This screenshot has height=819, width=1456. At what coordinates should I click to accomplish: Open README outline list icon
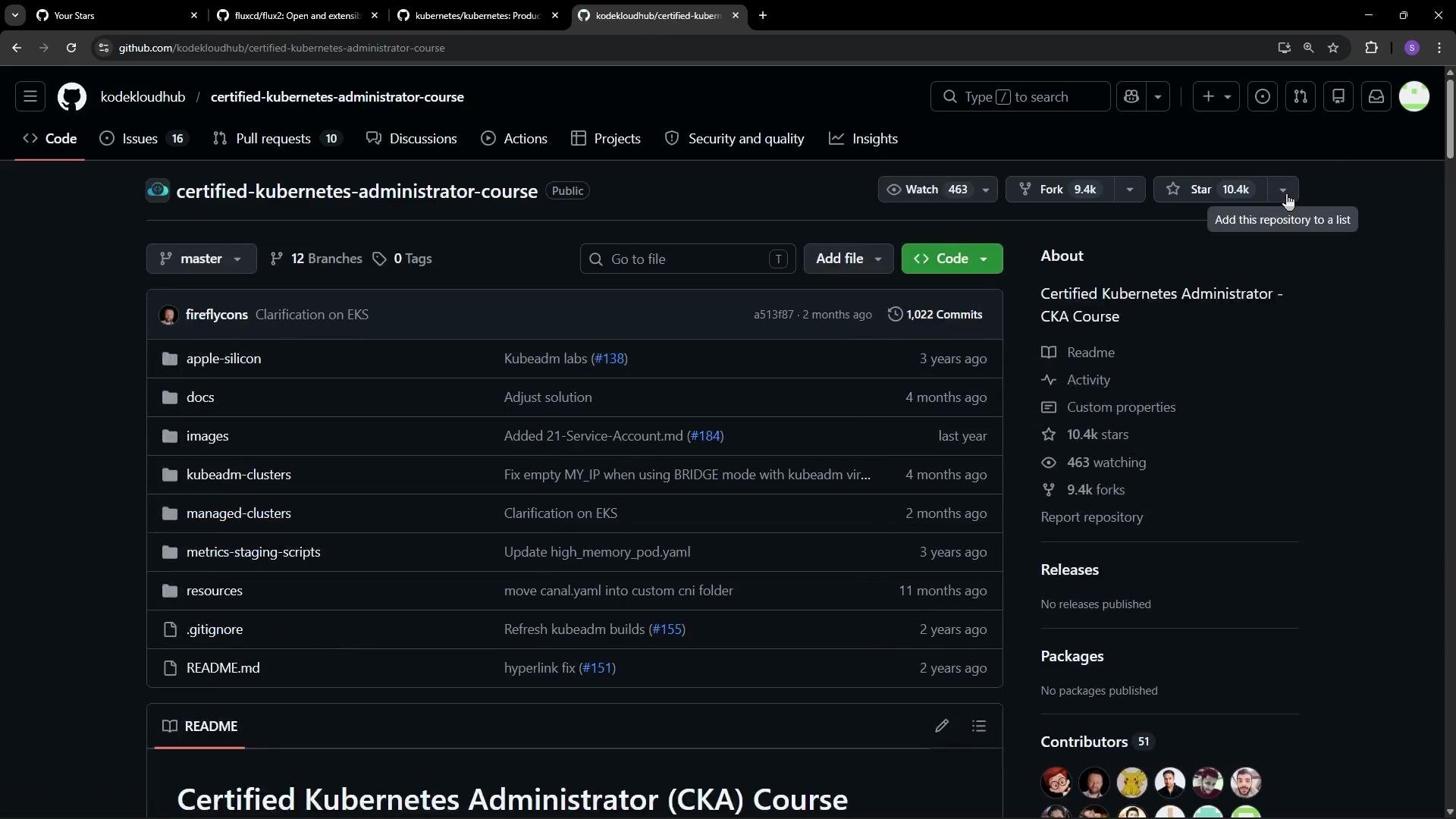coord(979,726)
